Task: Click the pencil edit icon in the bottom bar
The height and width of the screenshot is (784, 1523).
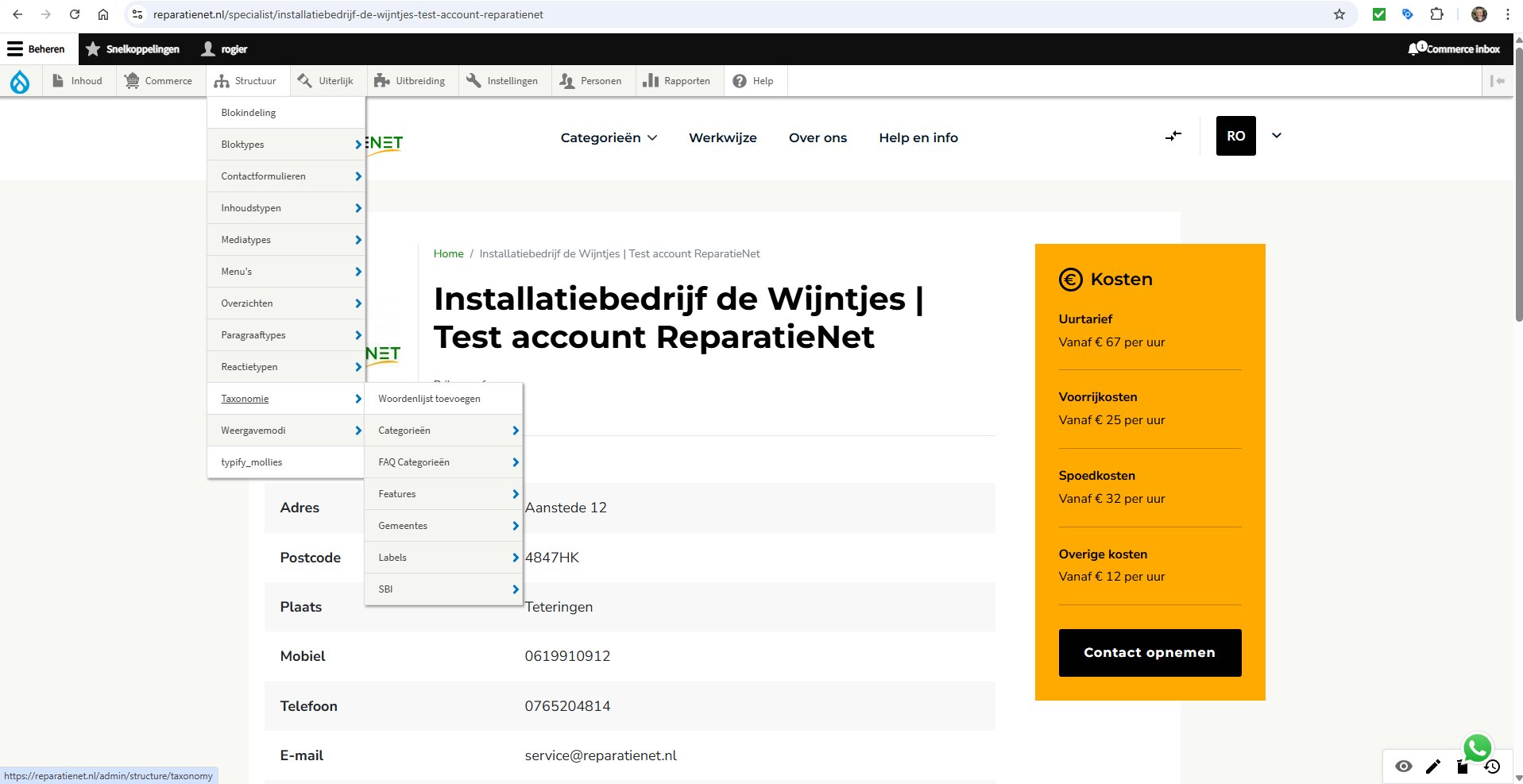Action: 1433,767
